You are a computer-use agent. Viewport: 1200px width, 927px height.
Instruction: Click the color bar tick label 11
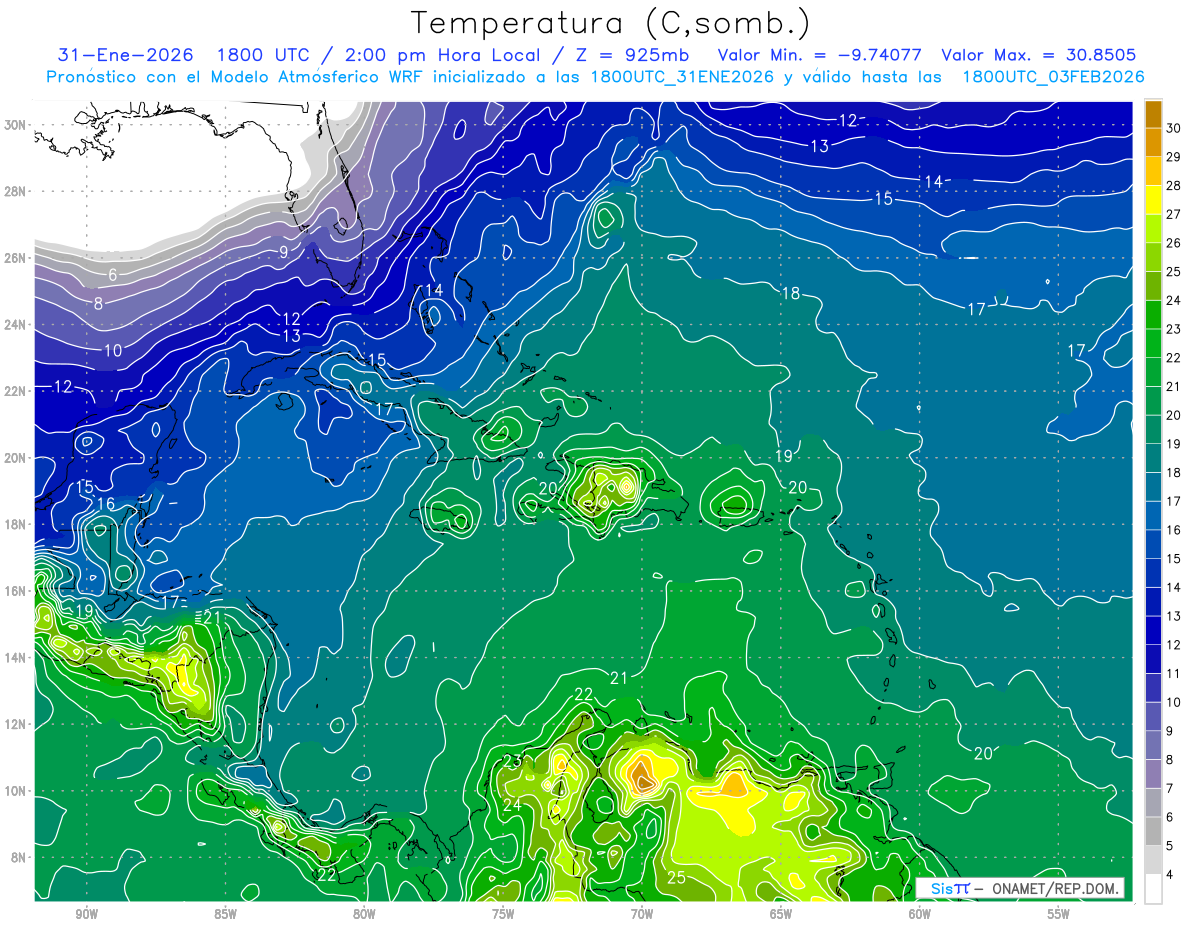(x=1174, y=674)
